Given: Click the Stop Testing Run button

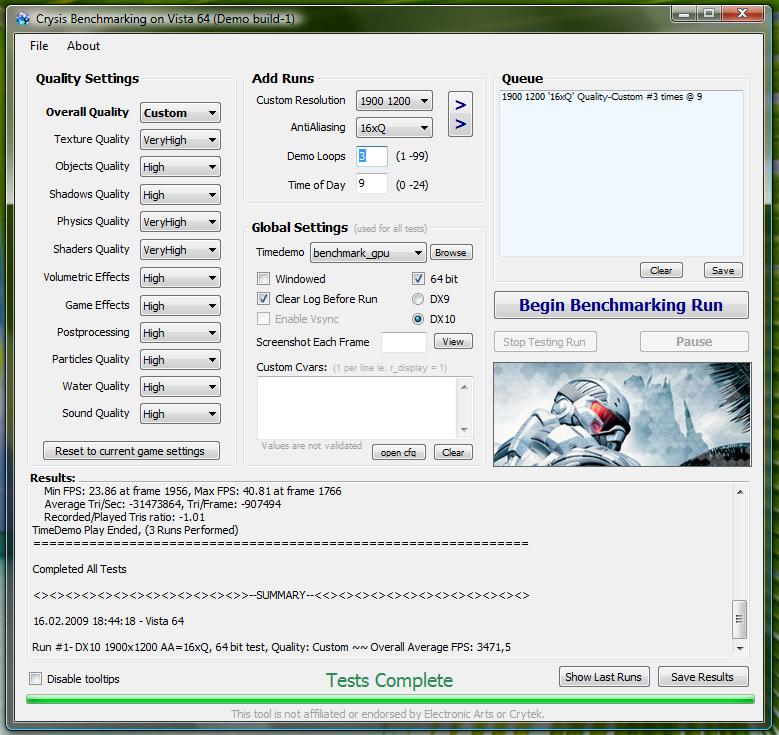Looking at the screenshot, I should pyautogui.click(x=545, y=342).
